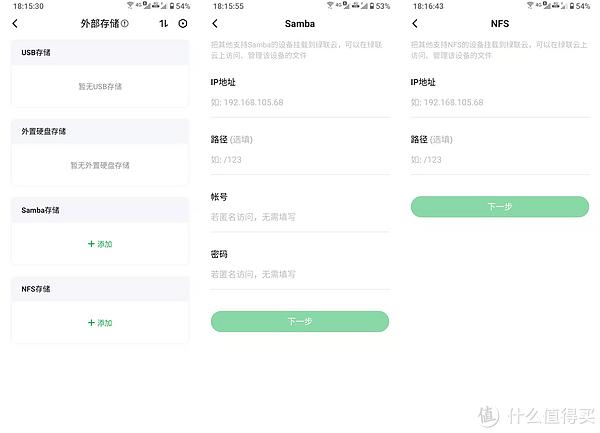The image size is (600, 433).
Task: Tap the Samba description text under title
Action: tap(297, 50)
